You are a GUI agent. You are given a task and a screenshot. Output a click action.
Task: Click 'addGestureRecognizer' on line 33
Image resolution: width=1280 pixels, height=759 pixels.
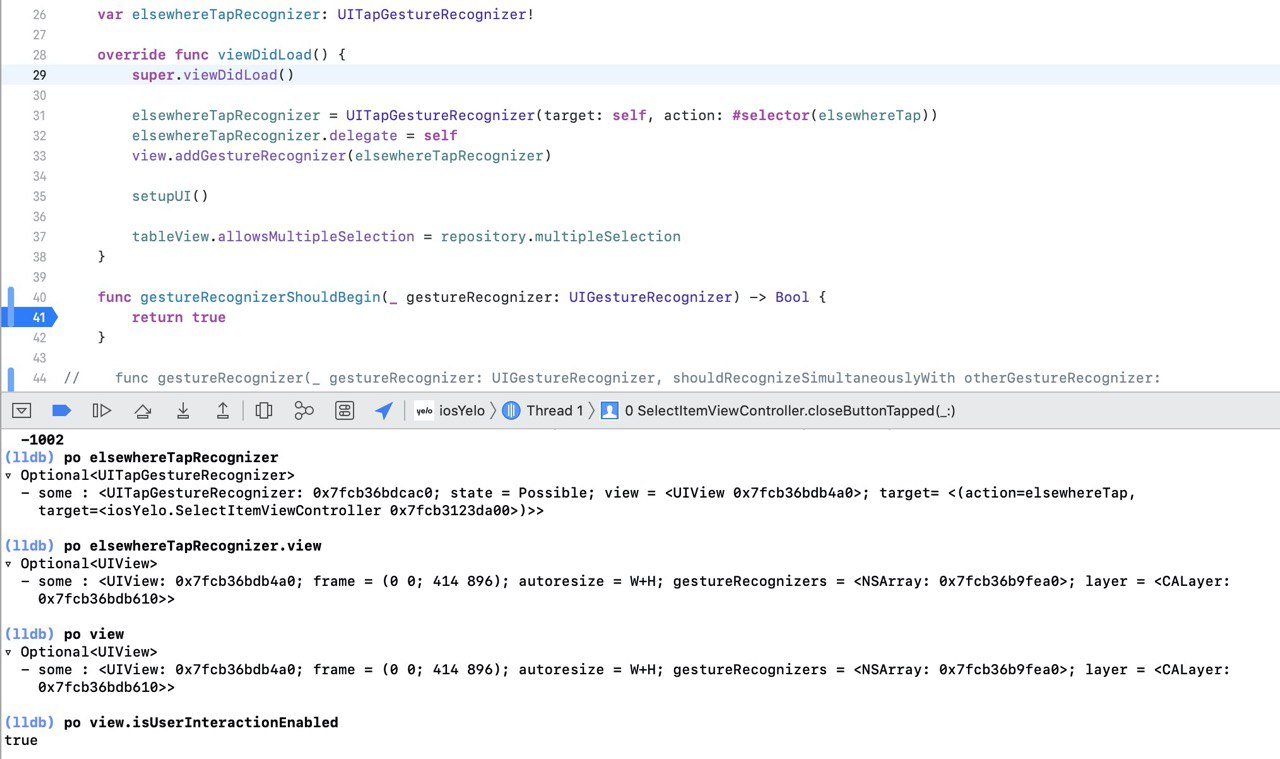click(x=260, y=156)
